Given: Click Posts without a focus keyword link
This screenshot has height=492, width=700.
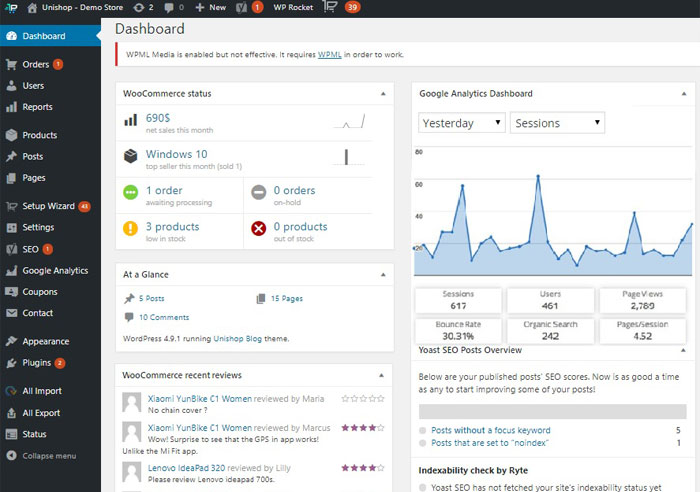Looking at the screenshot, I should [x=490, y=430].
